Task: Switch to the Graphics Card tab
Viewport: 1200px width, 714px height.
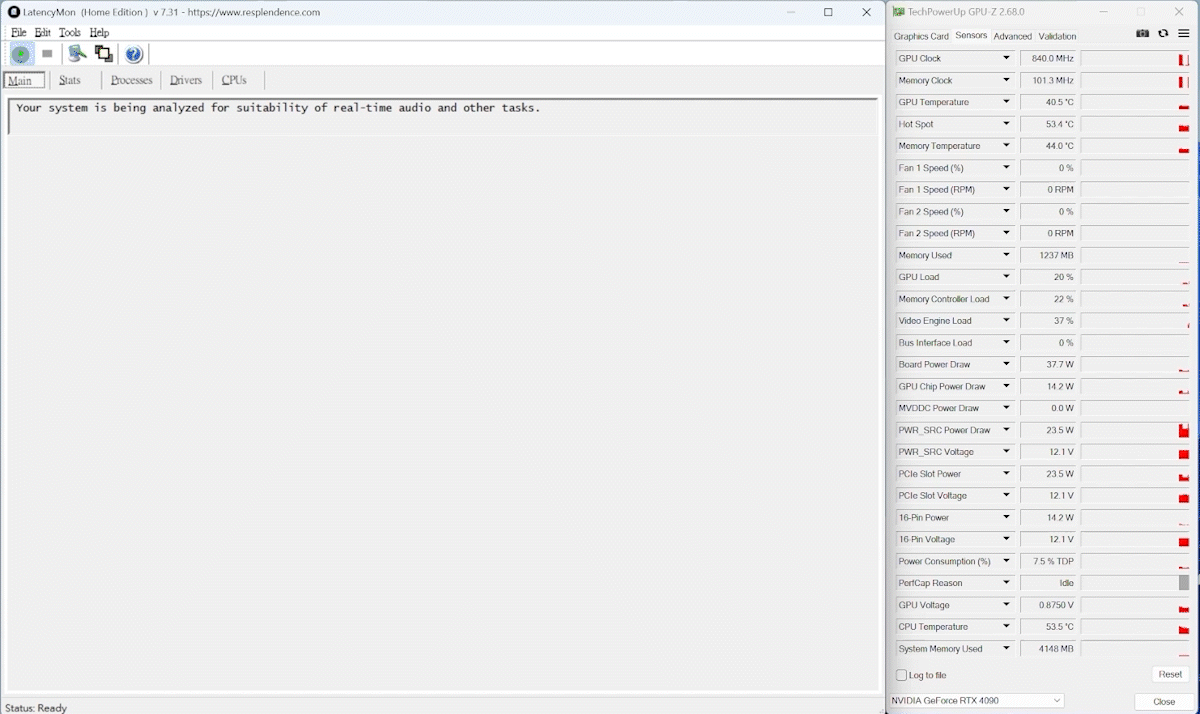Action: (921, 36)
